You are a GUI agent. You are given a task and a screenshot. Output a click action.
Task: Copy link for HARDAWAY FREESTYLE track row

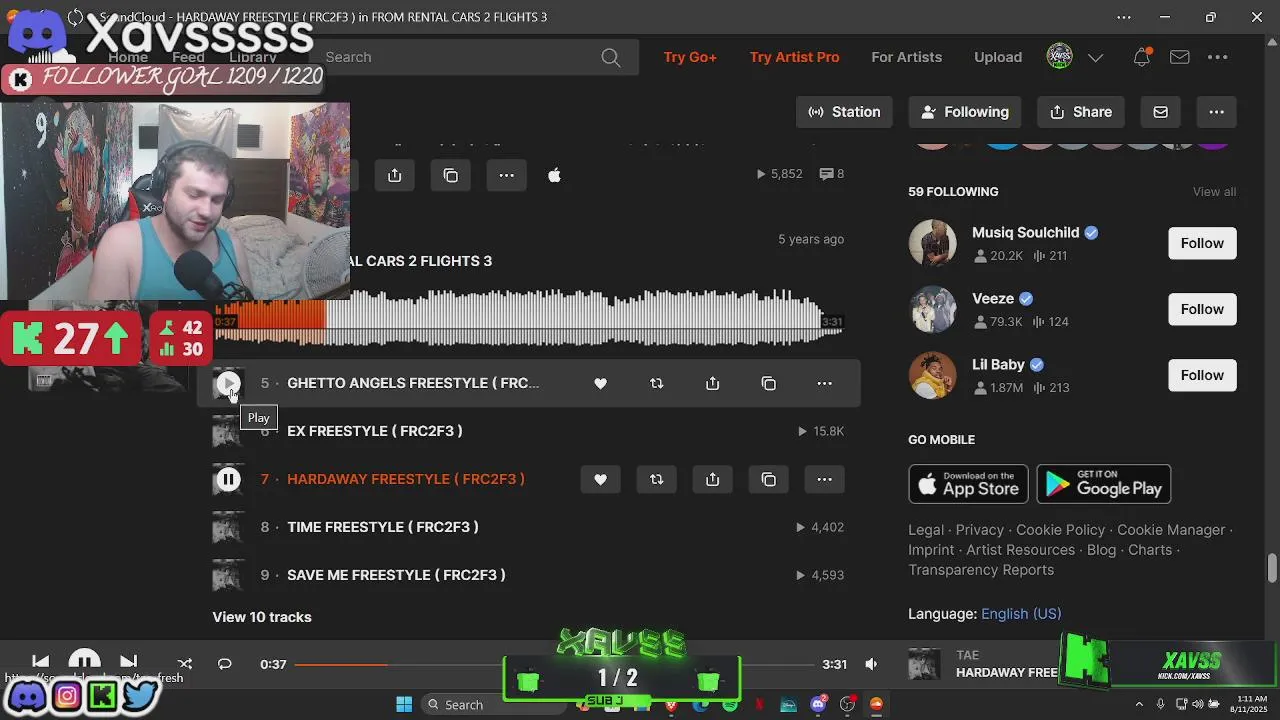click(x=768, y=479)
